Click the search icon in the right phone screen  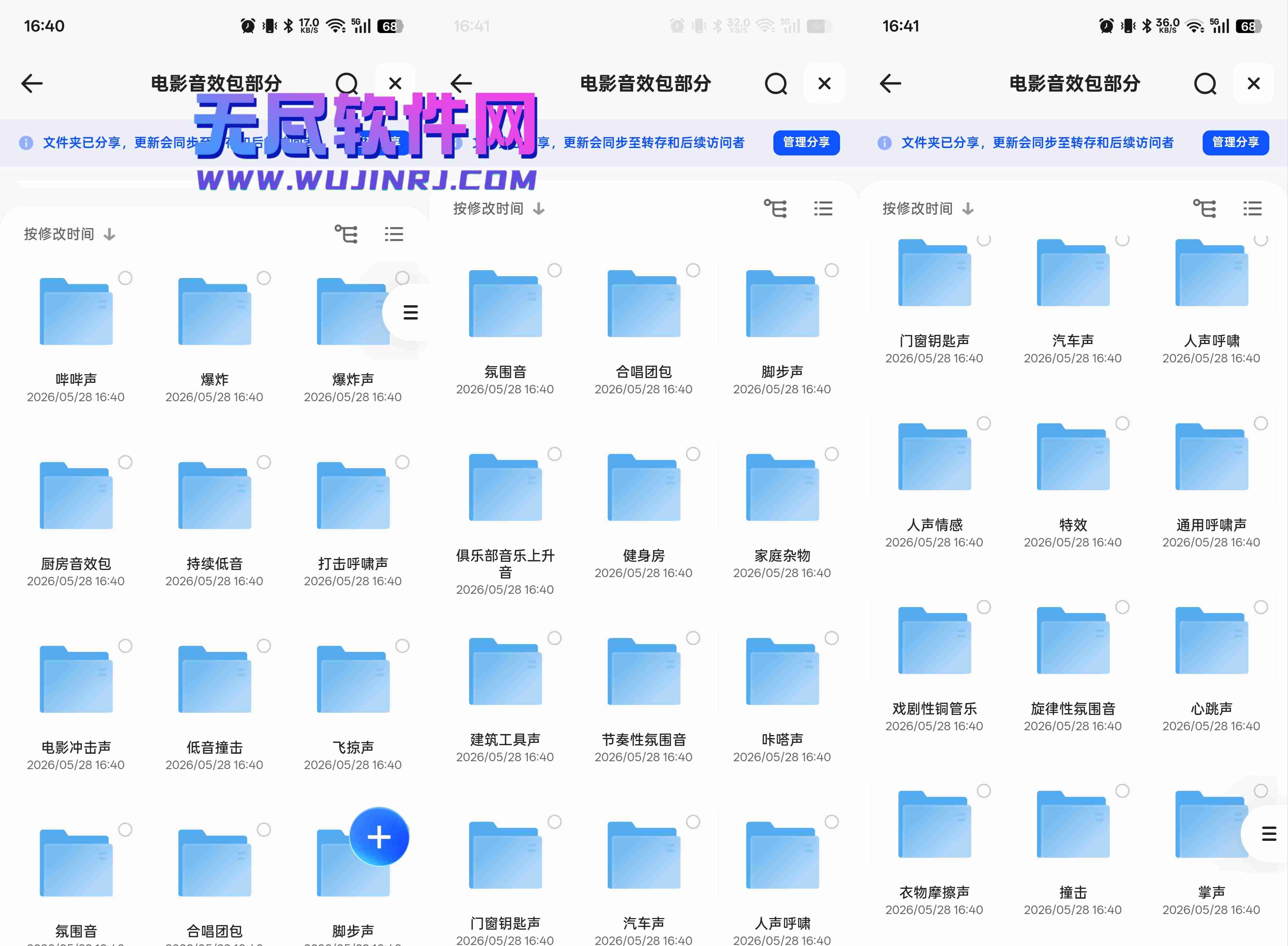point(1205,84)
